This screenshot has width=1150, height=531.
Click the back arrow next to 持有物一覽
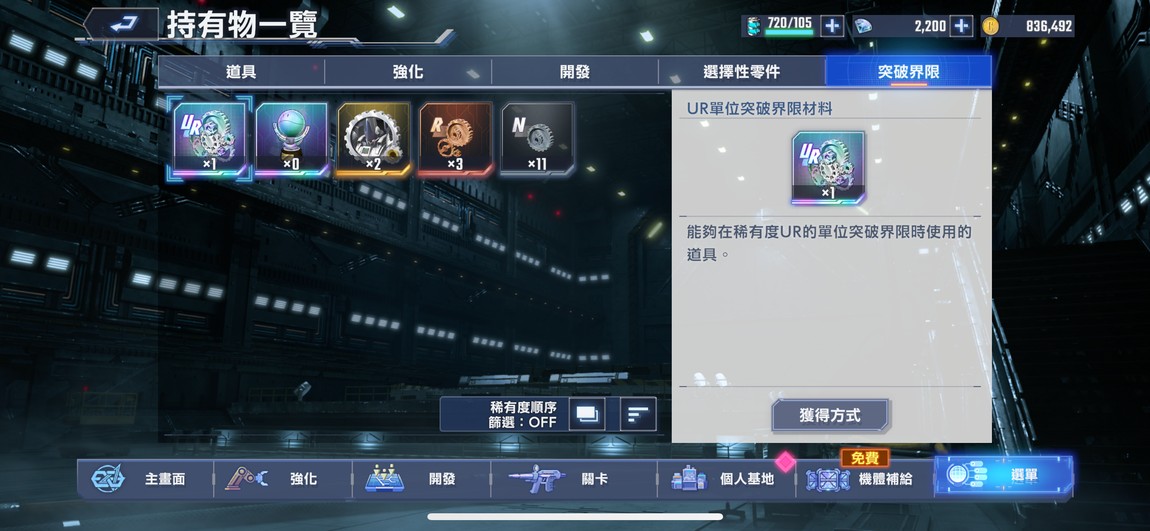click(x=121, y=25)
